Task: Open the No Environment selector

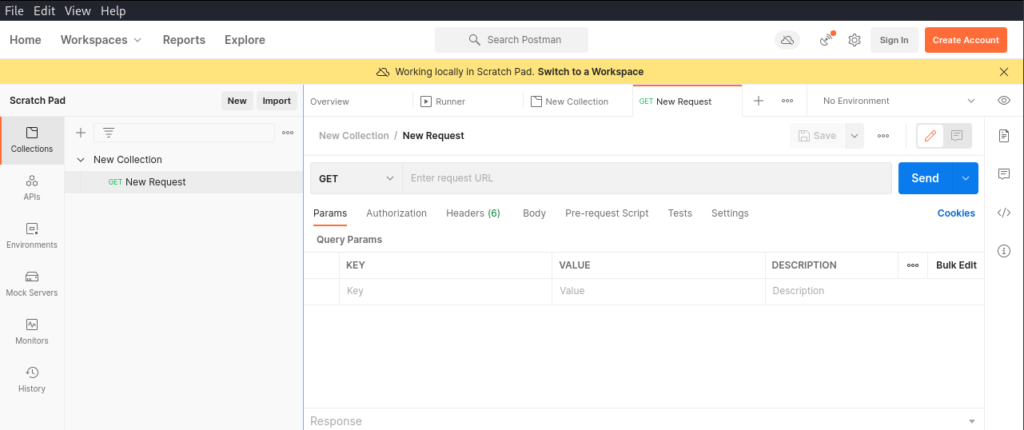Action: click(x=899, y=101)
